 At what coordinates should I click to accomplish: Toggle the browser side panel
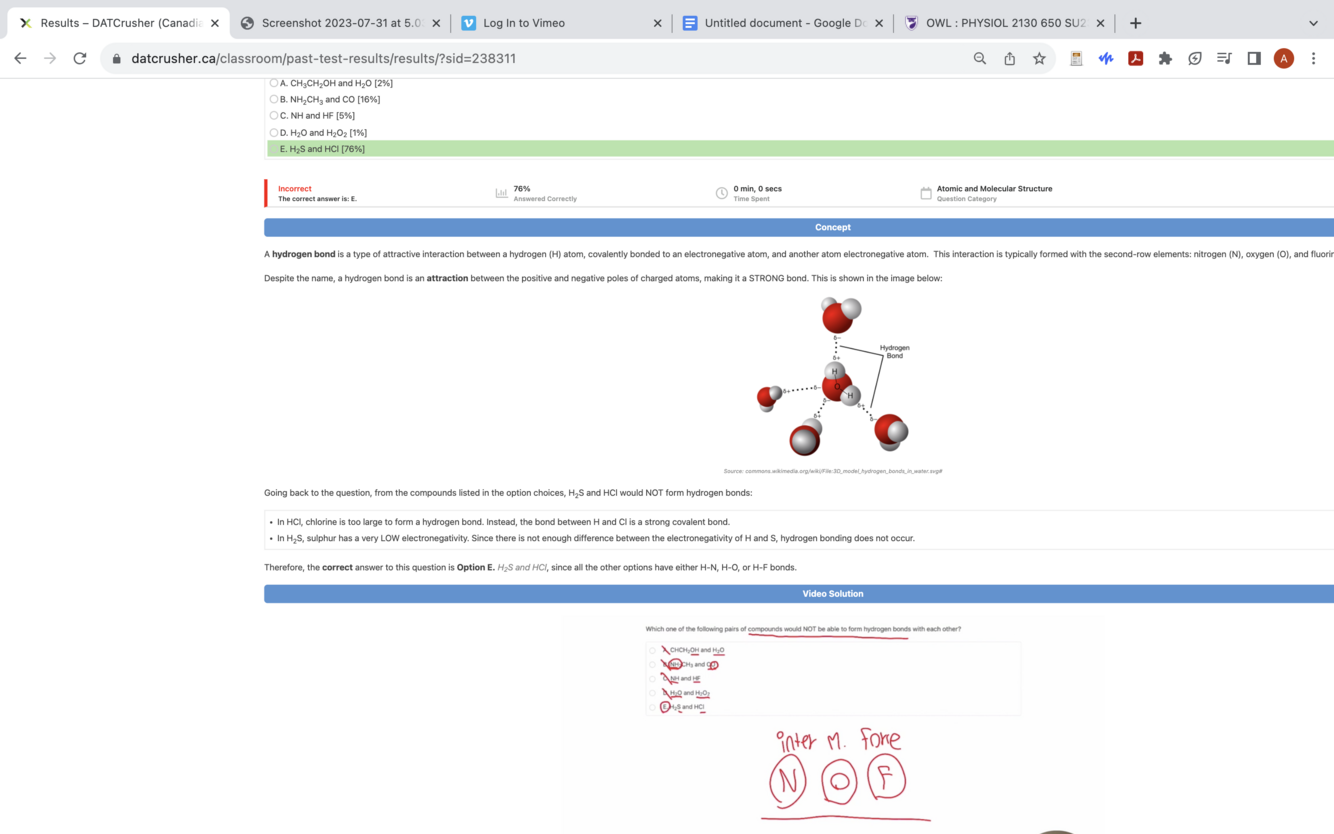tap(1254, 58)
